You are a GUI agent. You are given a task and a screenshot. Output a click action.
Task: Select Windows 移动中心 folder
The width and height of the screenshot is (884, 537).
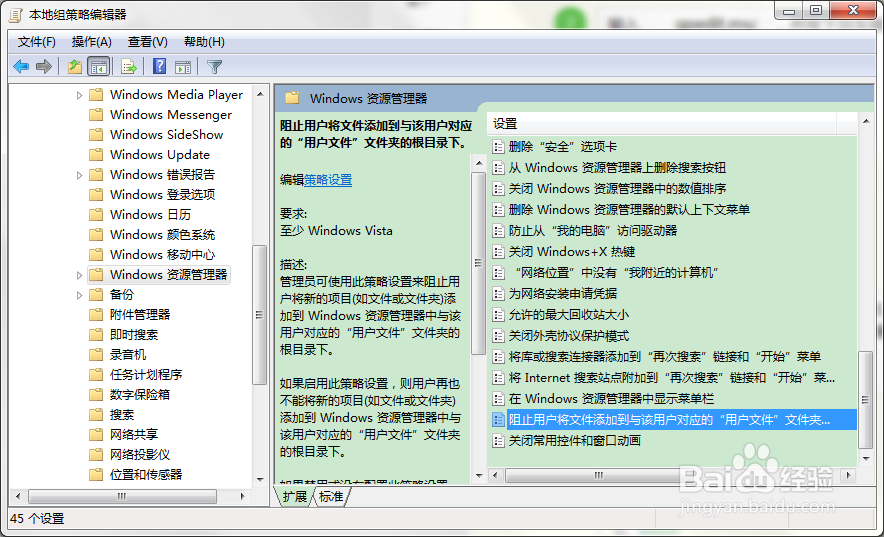162,255
